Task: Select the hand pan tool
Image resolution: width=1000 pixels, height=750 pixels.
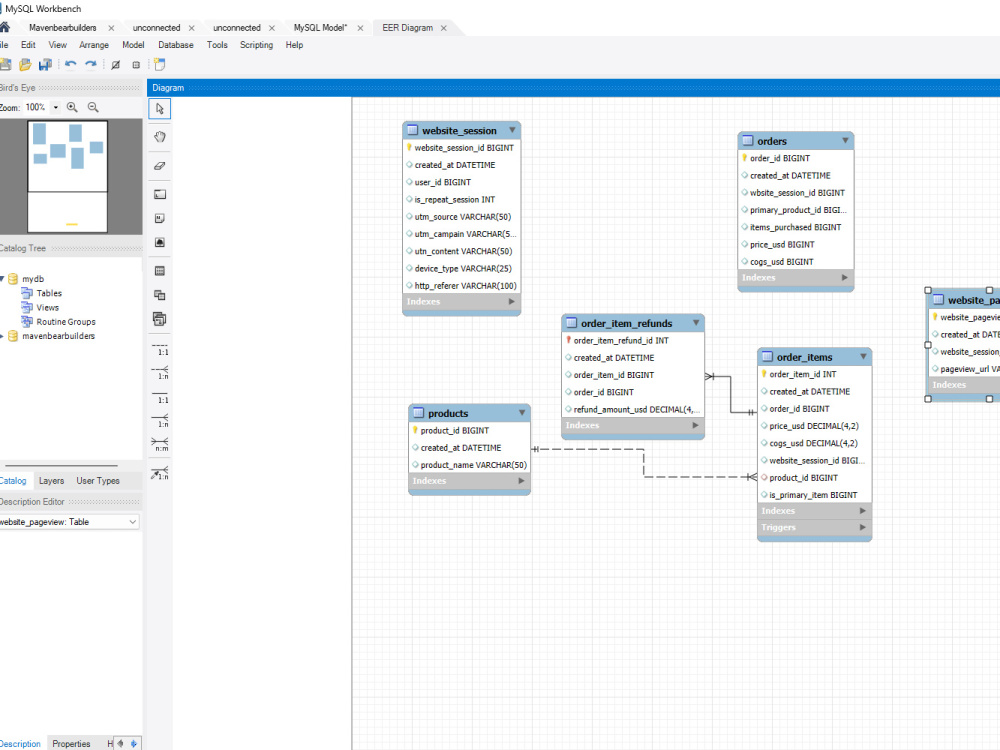Action: click(x=159, y=136)
